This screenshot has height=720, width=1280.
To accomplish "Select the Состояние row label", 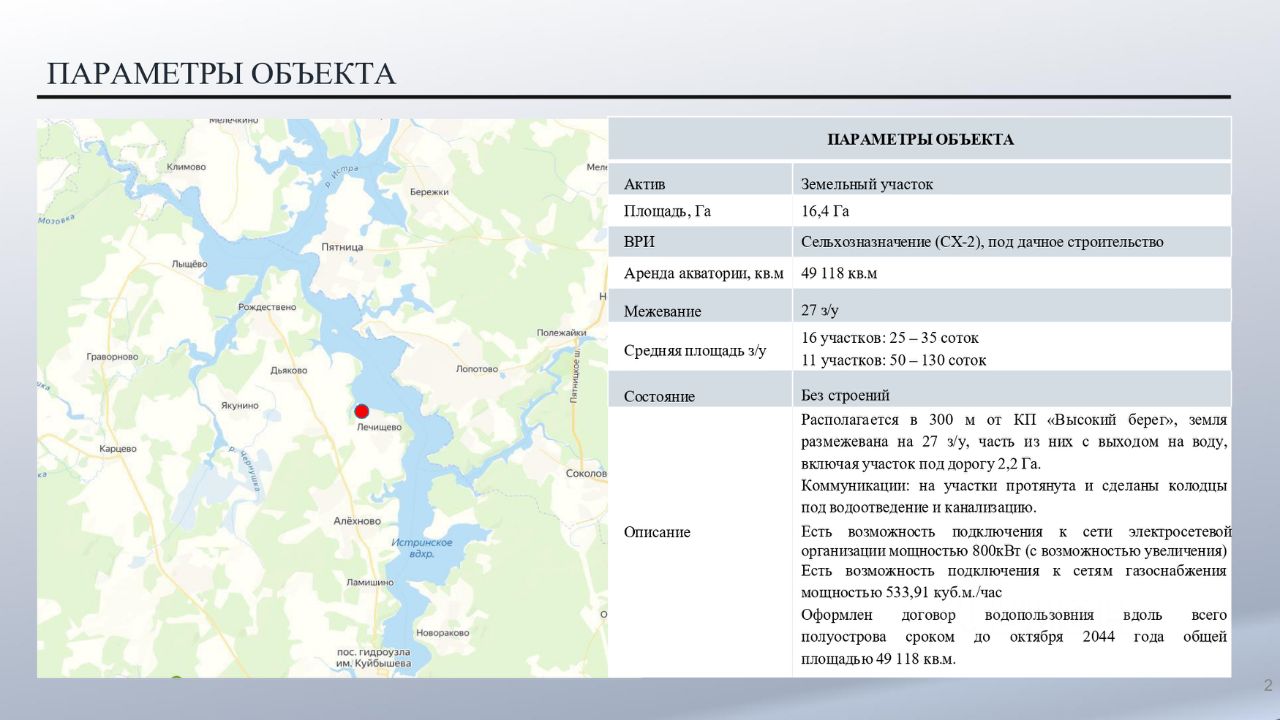I will pos(659,396).
